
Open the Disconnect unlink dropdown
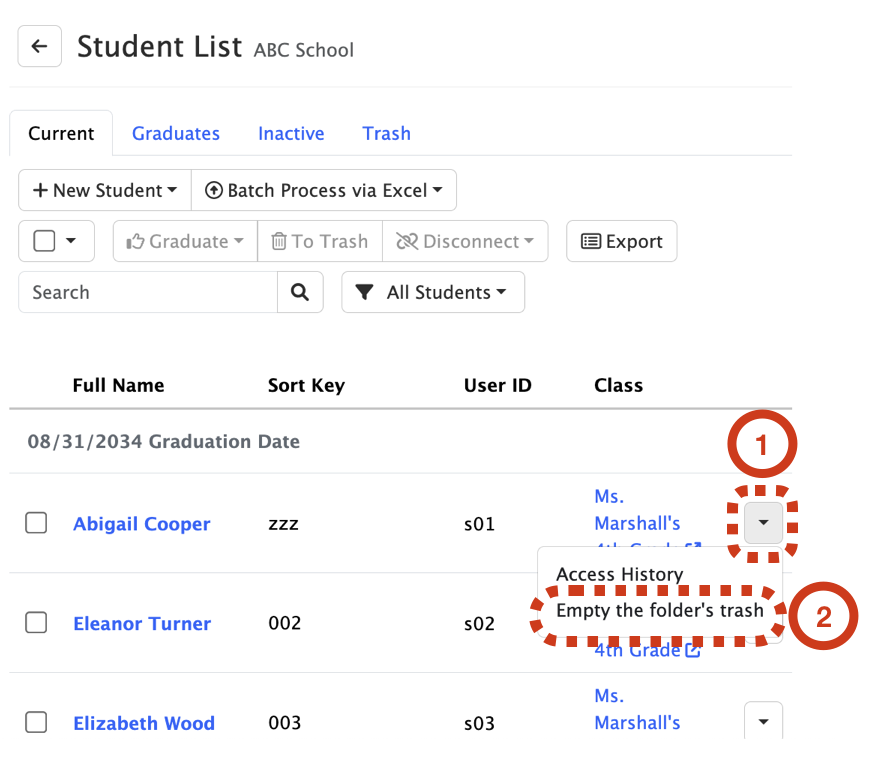pyautogui.click(x=465, y=241)
